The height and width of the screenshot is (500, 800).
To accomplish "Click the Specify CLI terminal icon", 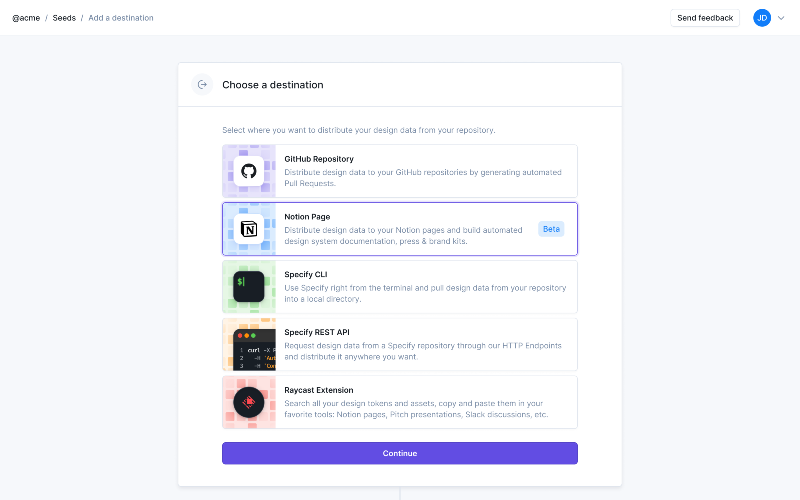I will pos(248,287).
